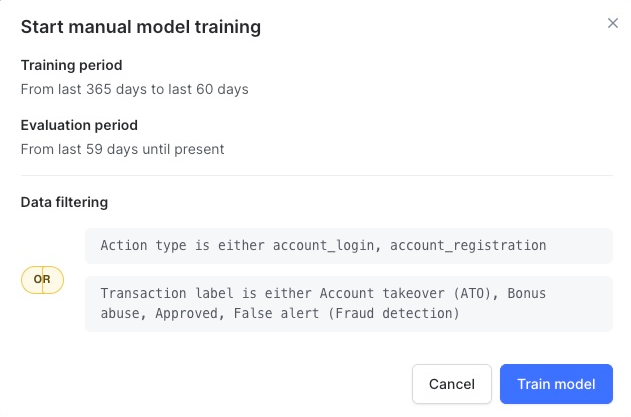Click the yellow OR operator badge
The height and width of the screenshot is (417, 631).
coord(42,279)
